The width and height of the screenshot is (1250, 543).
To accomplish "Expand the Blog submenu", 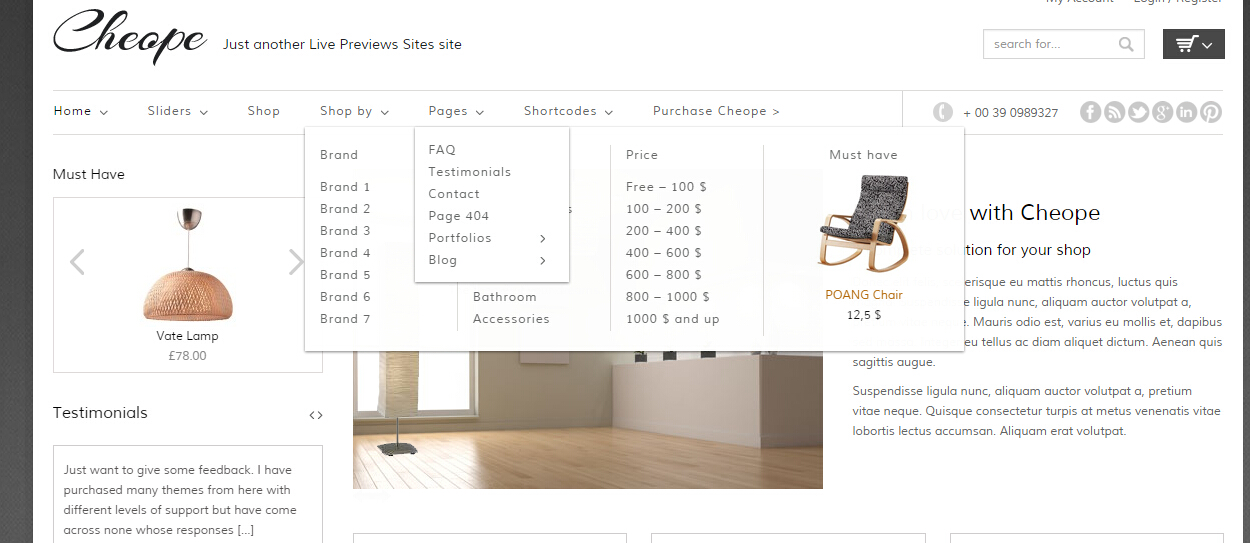I will click(x=487, y=260).
